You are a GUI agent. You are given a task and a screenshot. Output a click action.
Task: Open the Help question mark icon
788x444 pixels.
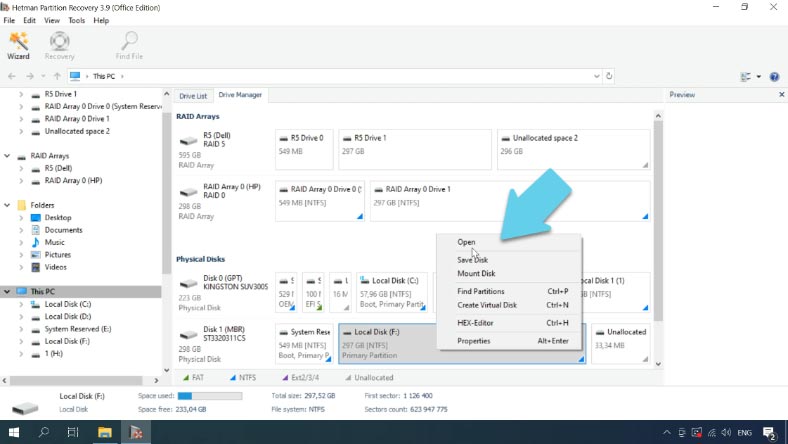point(774,76)
